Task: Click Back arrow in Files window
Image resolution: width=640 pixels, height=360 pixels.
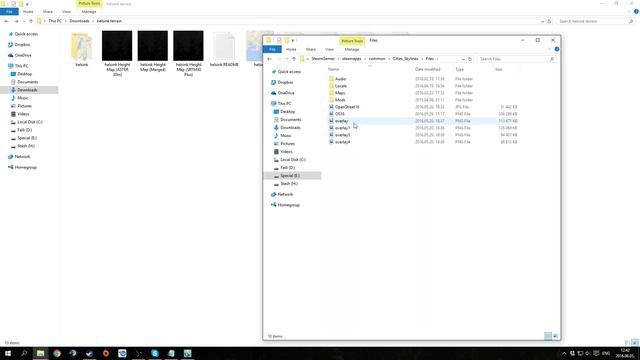Action: [x=269, y=59]
